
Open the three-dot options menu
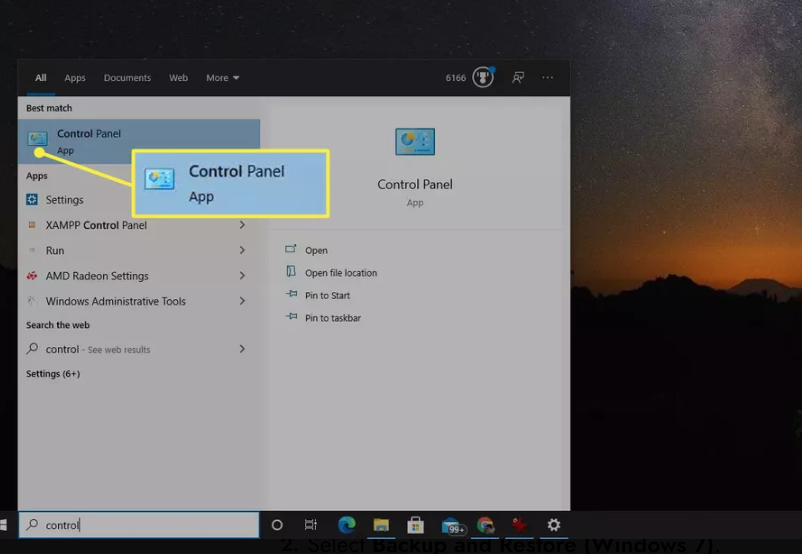tap(547, 77)
